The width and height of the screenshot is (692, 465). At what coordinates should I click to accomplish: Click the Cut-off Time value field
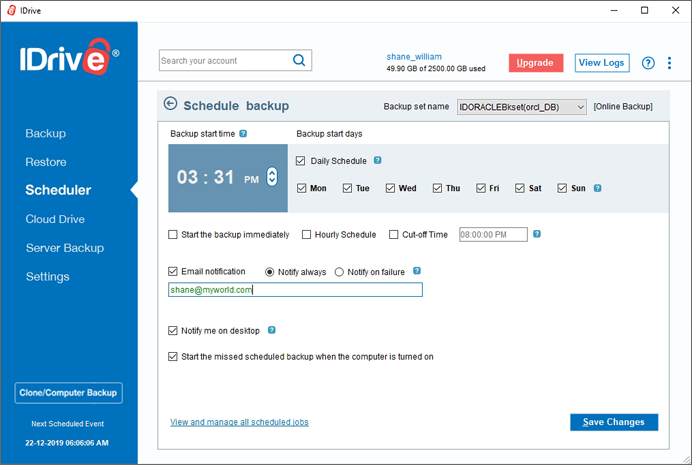[x=493, y=235]
